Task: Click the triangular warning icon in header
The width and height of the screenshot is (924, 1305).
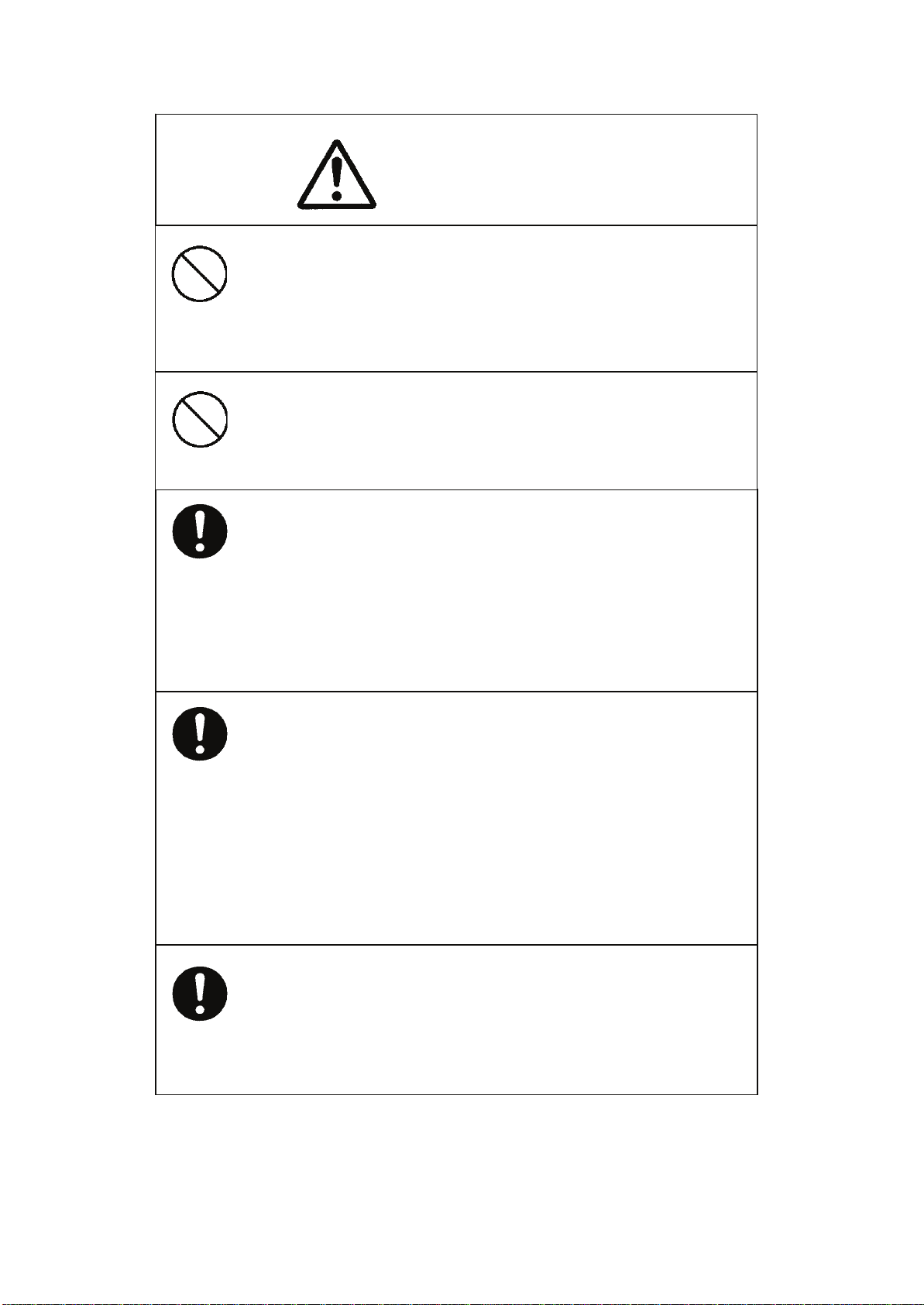Action: point(337,174)
